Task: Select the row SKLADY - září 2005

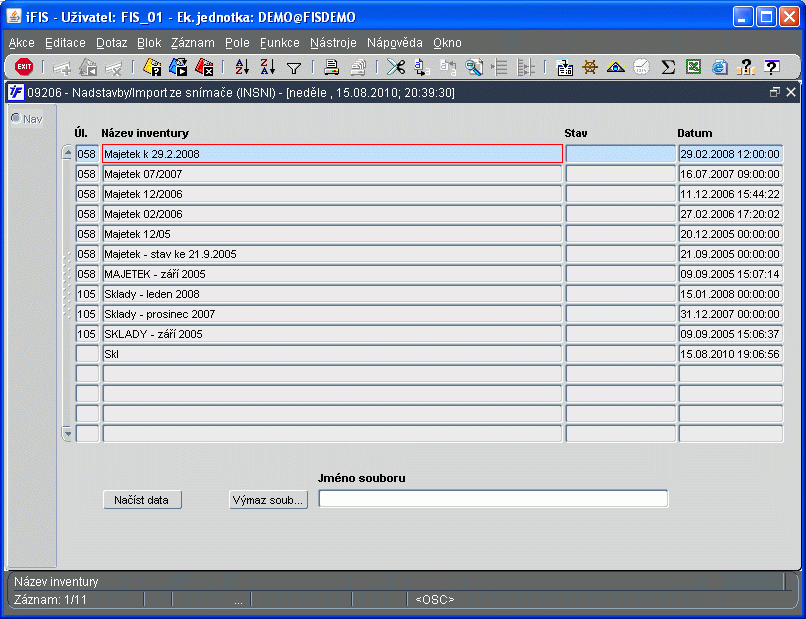Action: (332, 334)
